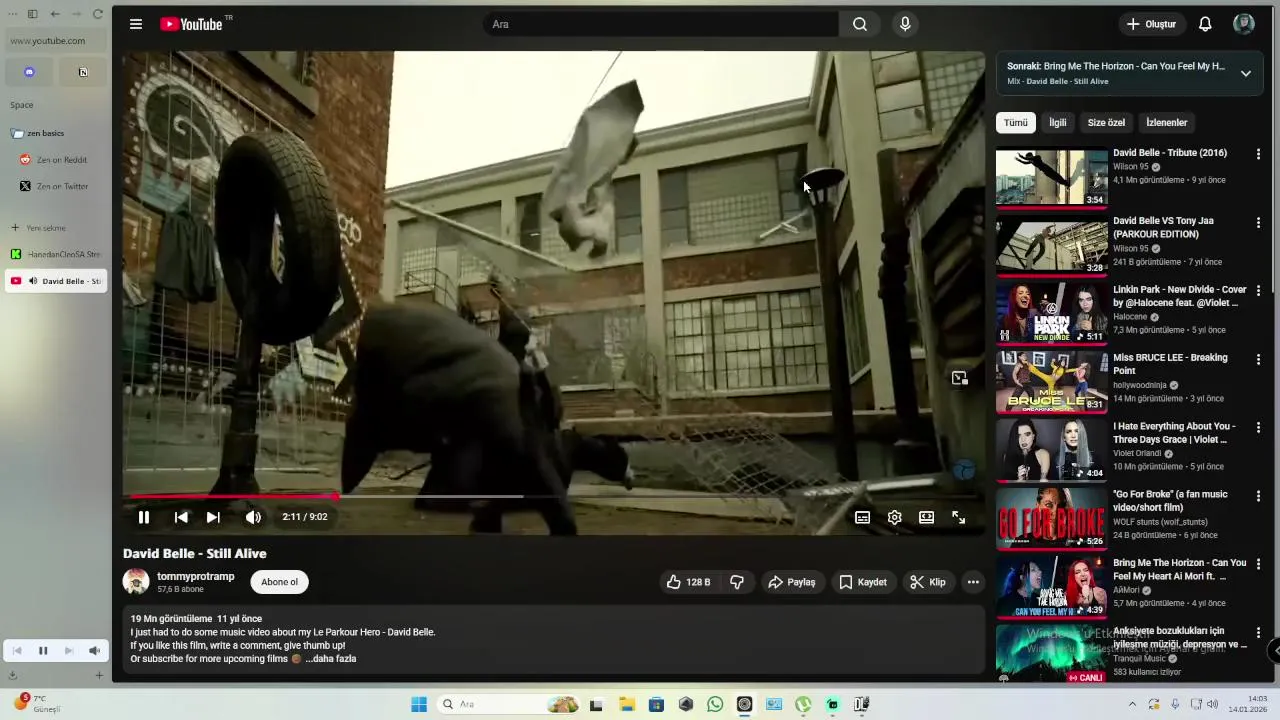Click the www.youtube.com URL bar
1280x720 pixels.
click(x=56, y=41)
